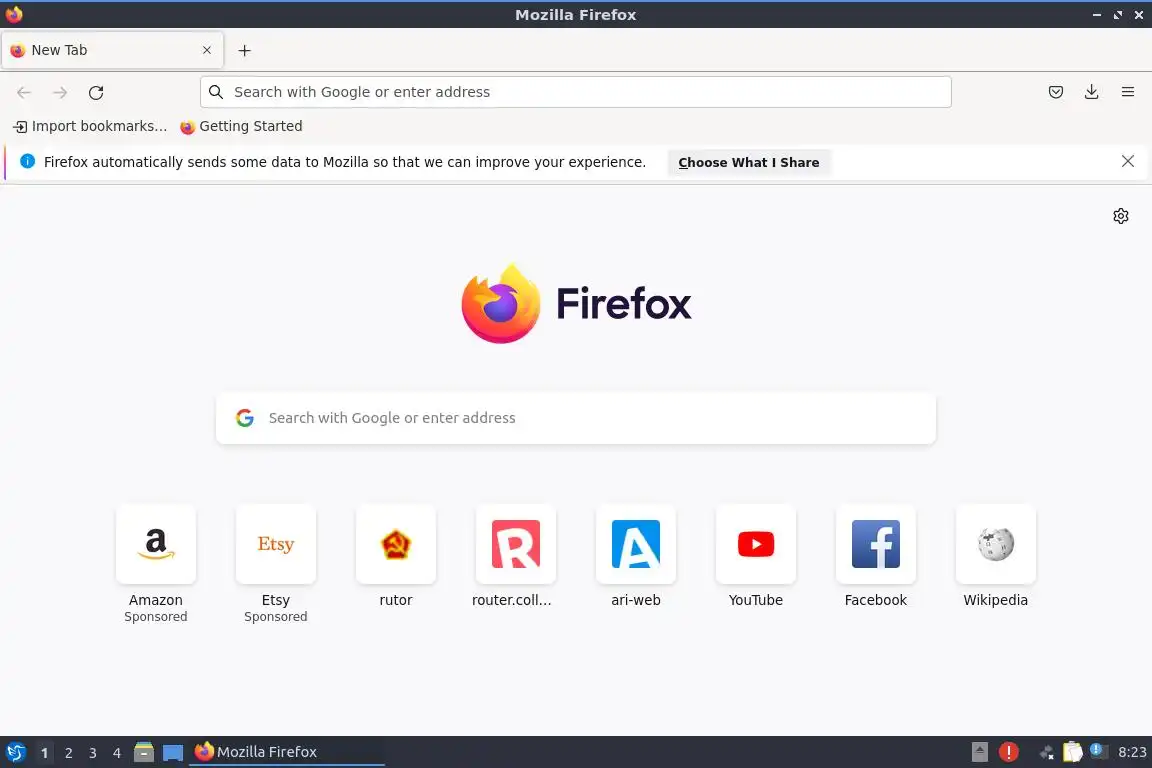
Task: Switch to workspace 3 in taskbar
Action: [93, 753]
